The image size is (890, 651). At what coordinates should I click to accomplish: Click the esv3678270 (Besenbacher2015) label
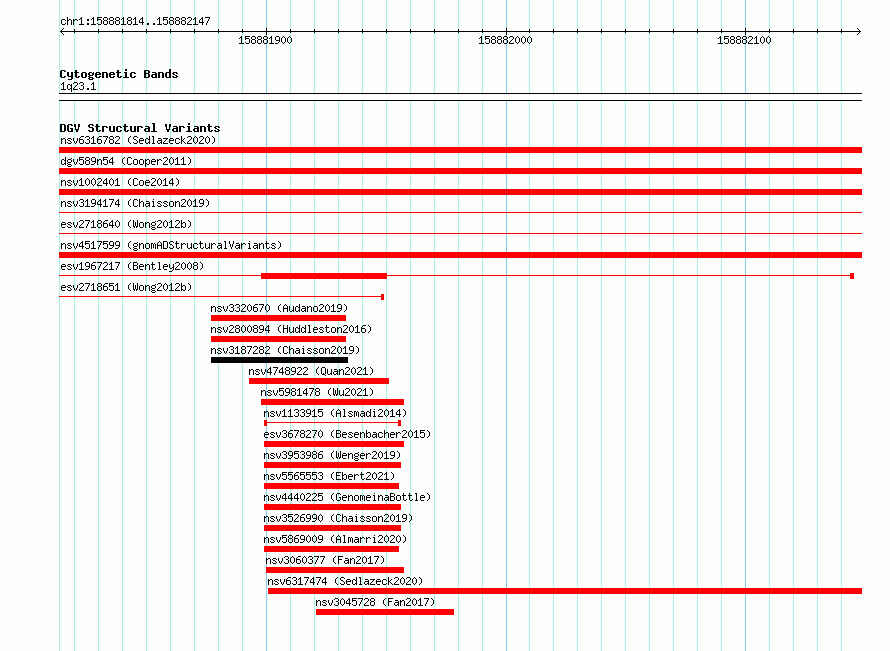347,434
